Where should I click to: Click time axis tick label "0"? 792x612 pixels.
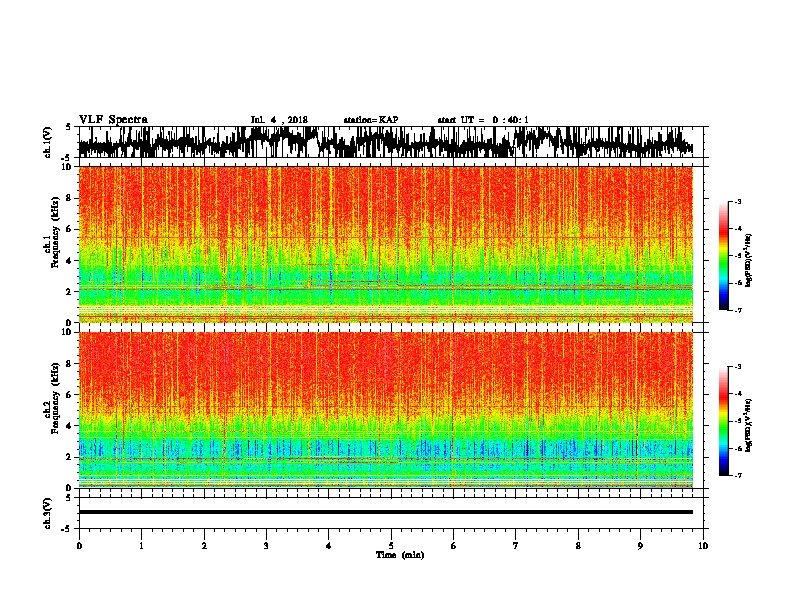(x=79, y=546)
